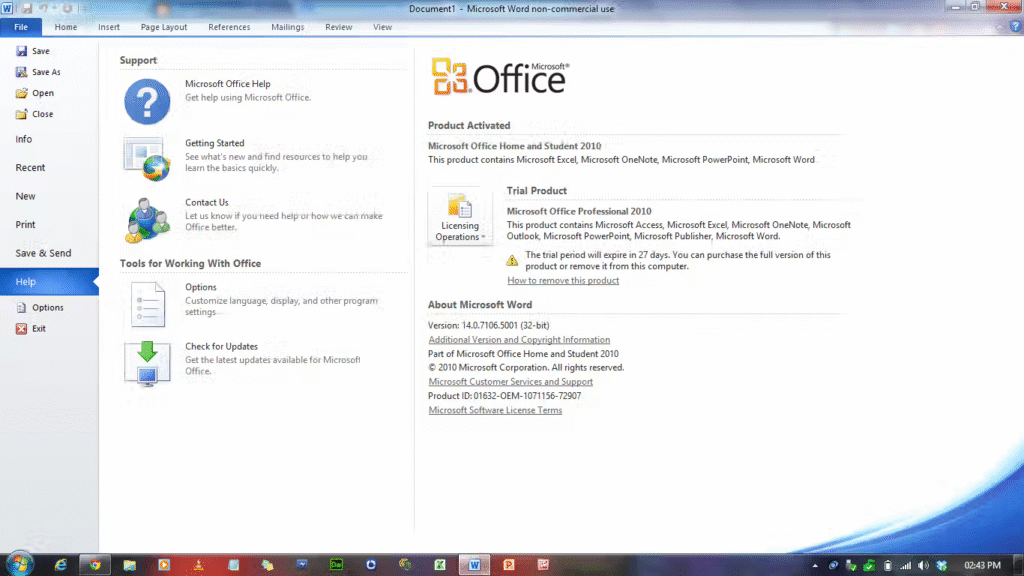Open How to remove this product link

point(563,281)
